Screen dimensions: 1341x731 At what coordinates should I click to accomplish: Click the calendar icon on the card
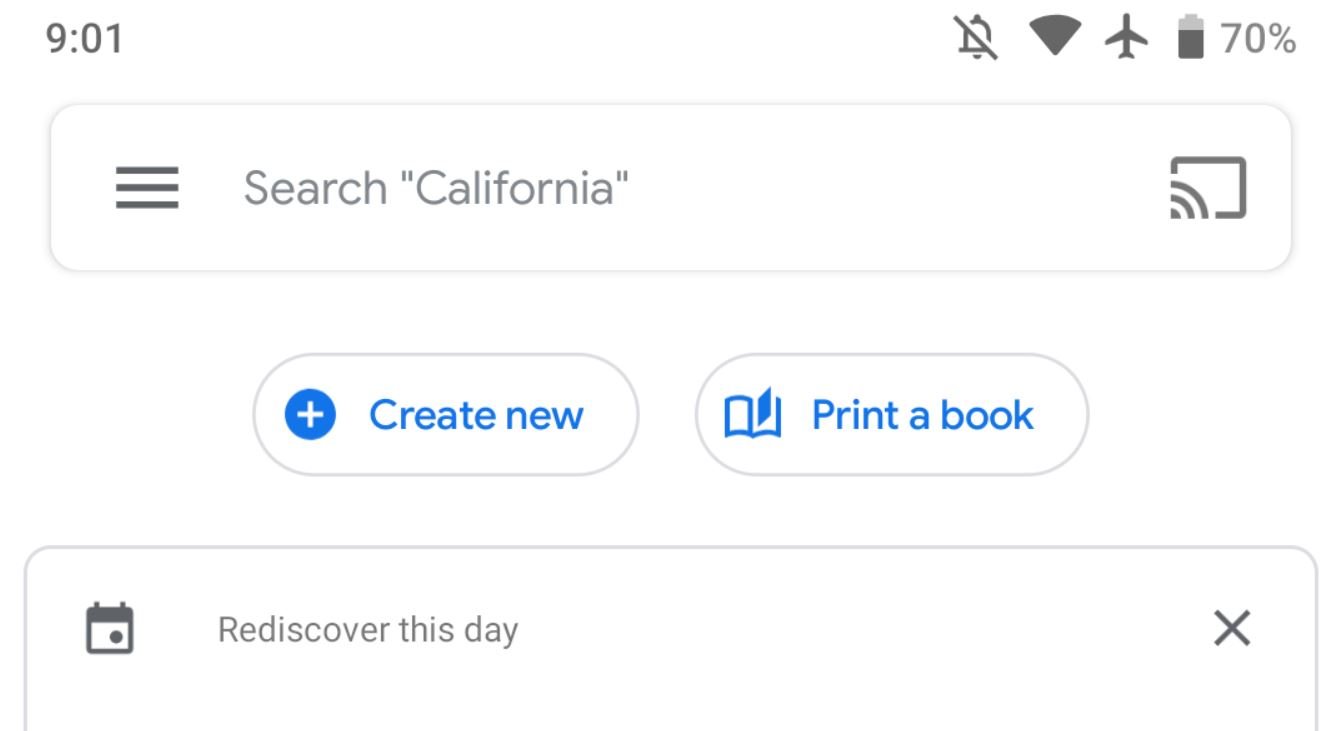coord(109,629)
